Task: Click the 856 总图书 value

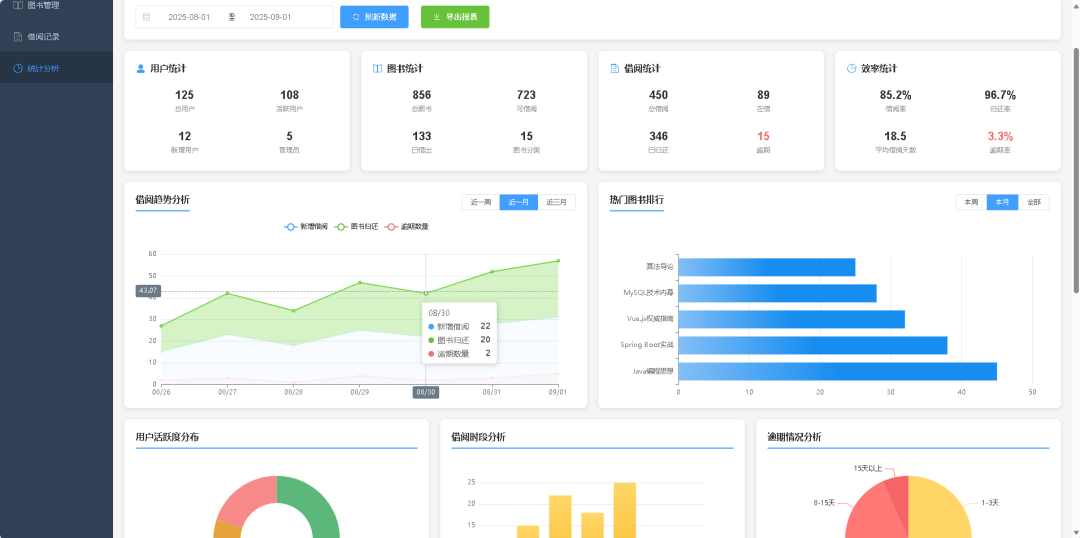Action: click(422, 95)
